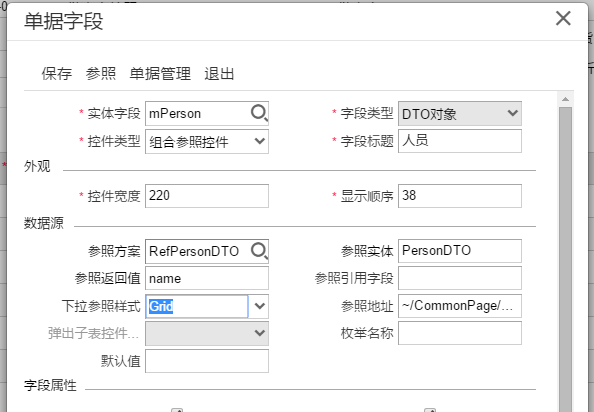Open the 字段类型 DTO对象 dropdown

(x=460, y=113)
